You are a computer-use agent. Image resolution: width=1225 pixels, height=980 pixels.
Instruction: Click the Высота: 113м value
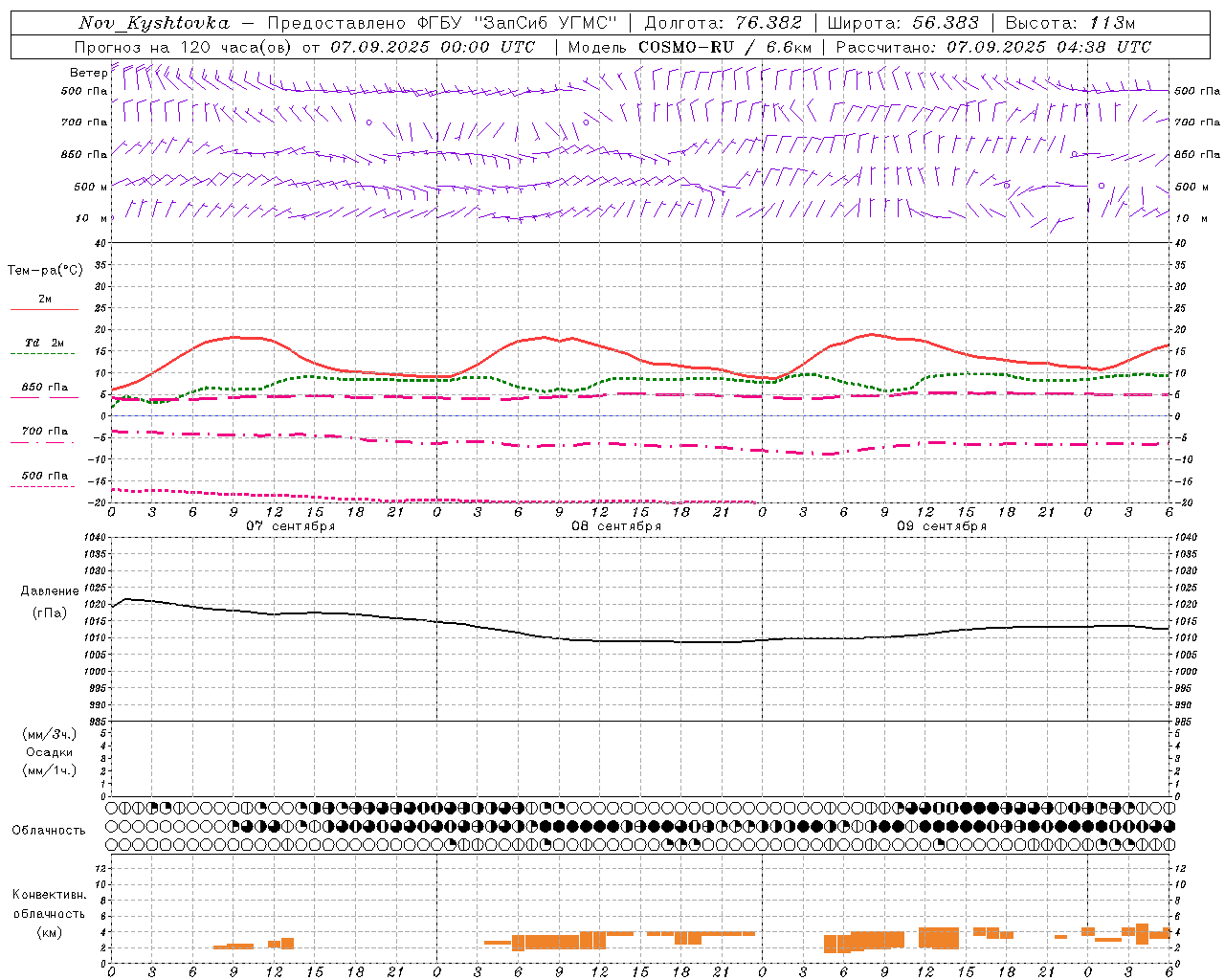pos(1070,23)
